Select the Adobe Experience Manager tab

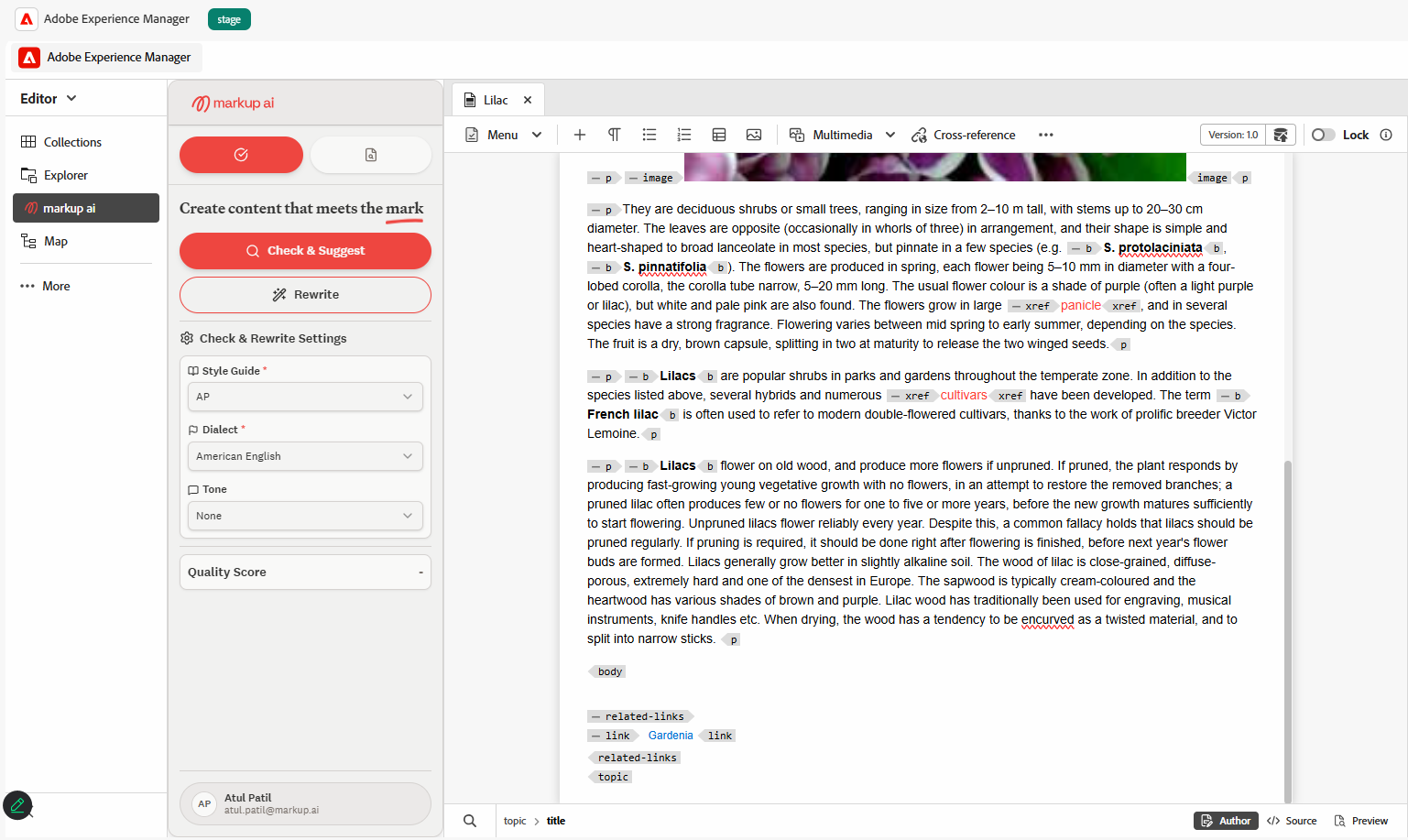coord(106,57)
